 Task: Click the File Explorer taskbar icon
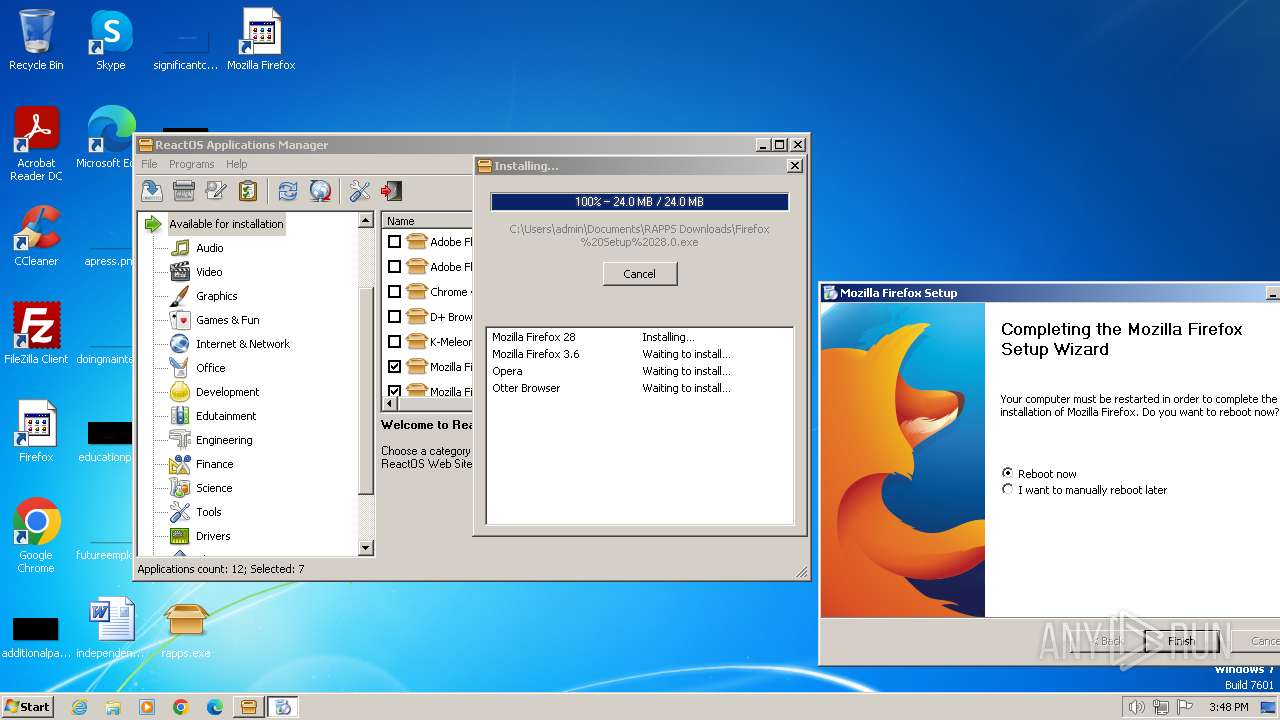[113, 707]
